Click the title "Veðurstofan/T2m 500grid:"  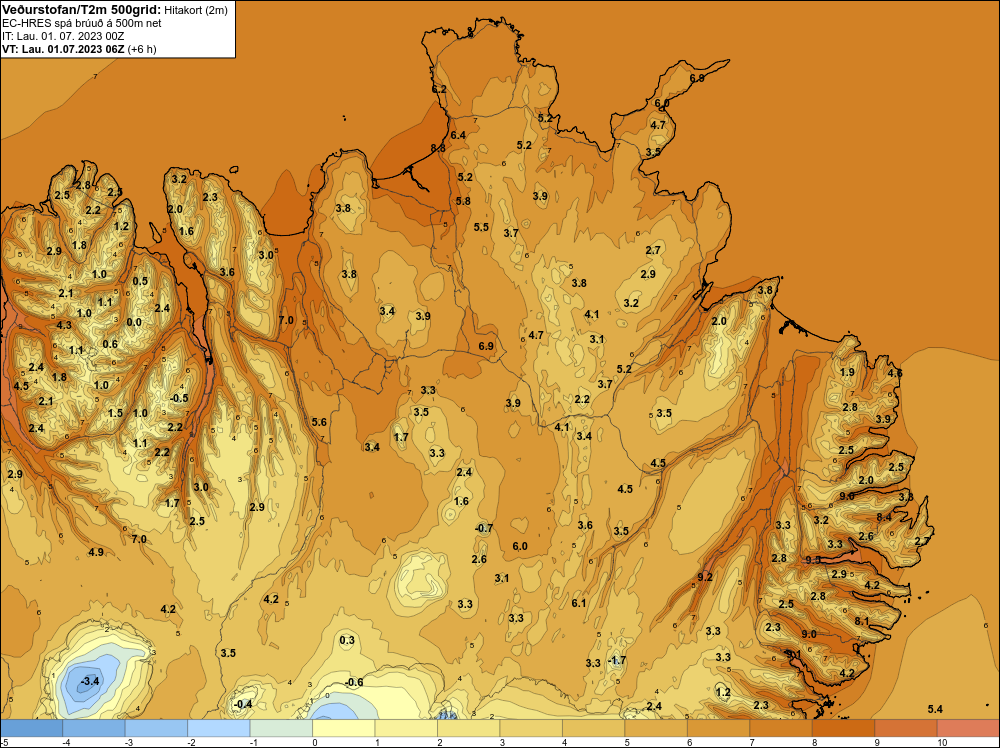82,10
